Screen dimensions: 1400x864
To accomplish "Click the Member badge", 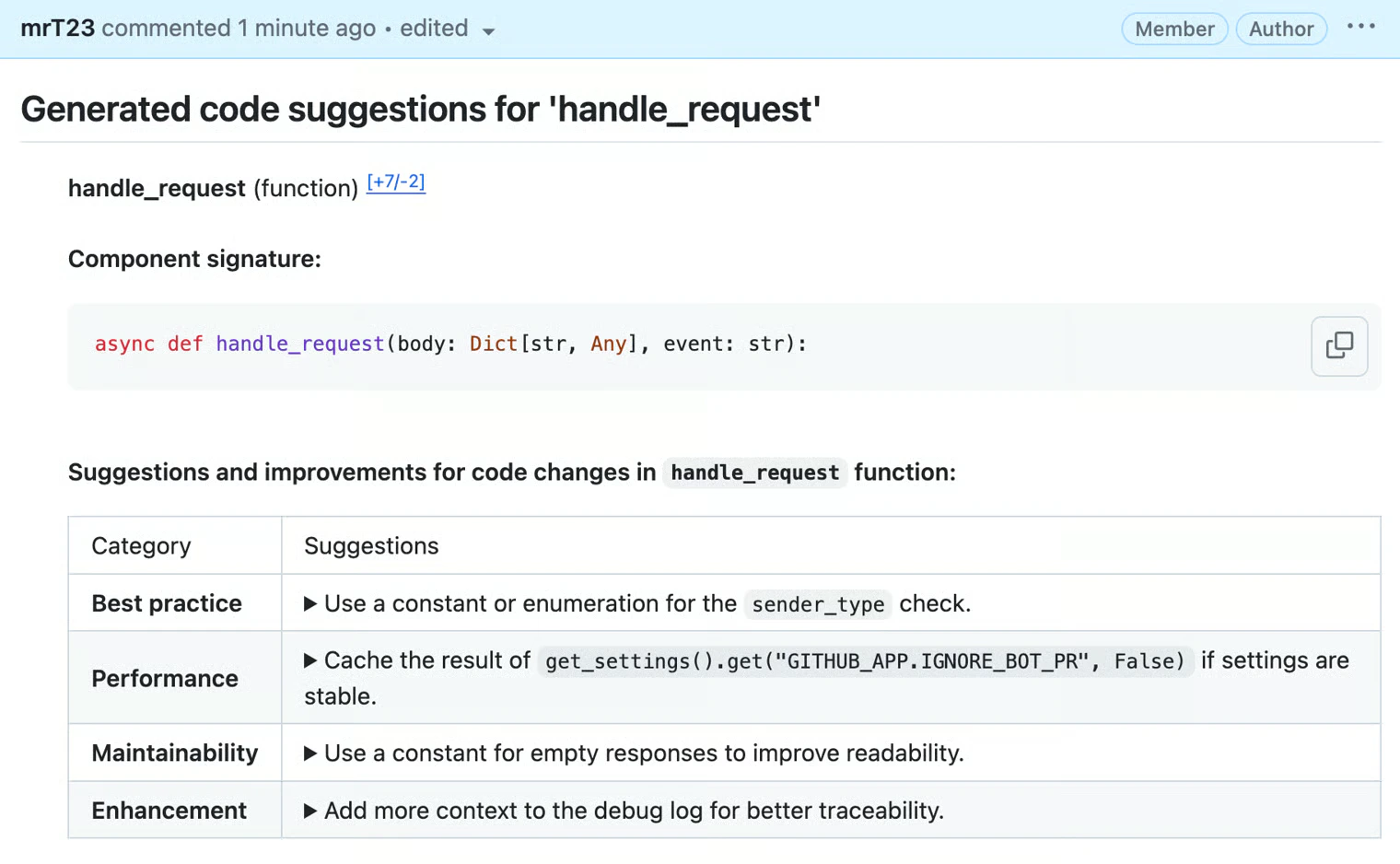I will (x=1173, y=29).
